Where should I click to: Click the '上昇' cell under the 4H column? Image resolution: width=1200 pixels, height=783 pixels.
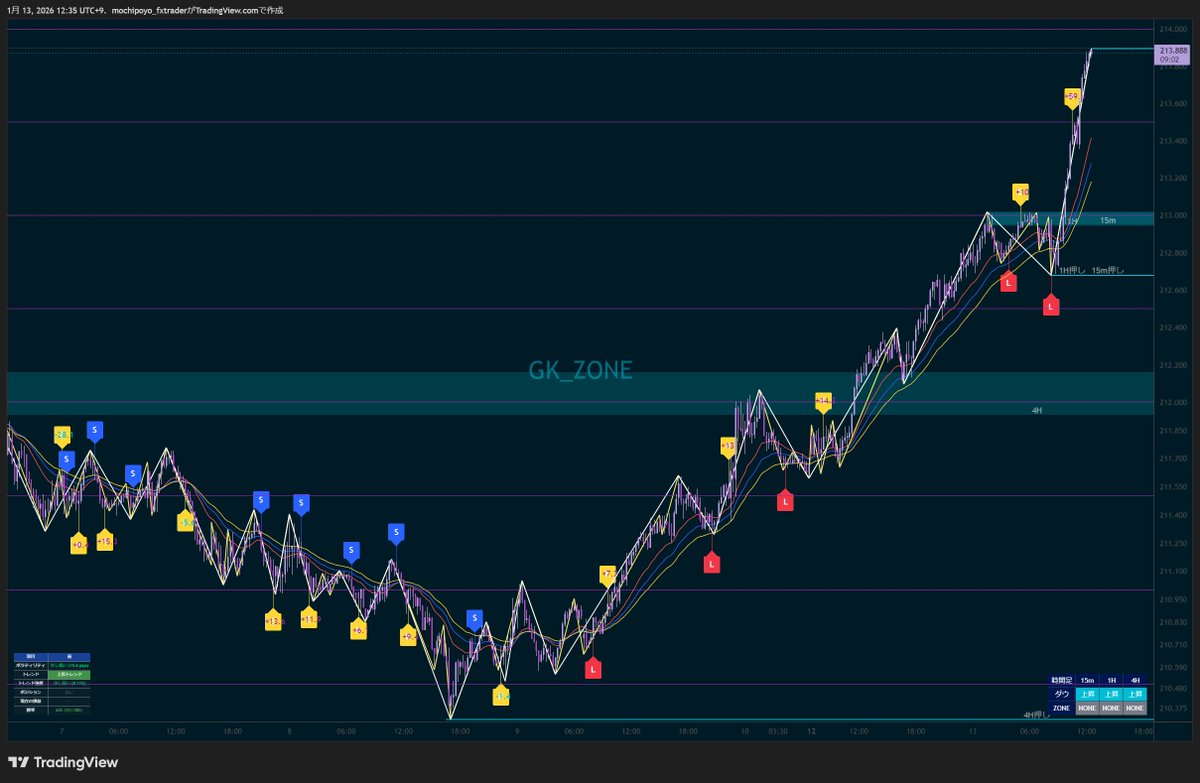pos(1135,694)
